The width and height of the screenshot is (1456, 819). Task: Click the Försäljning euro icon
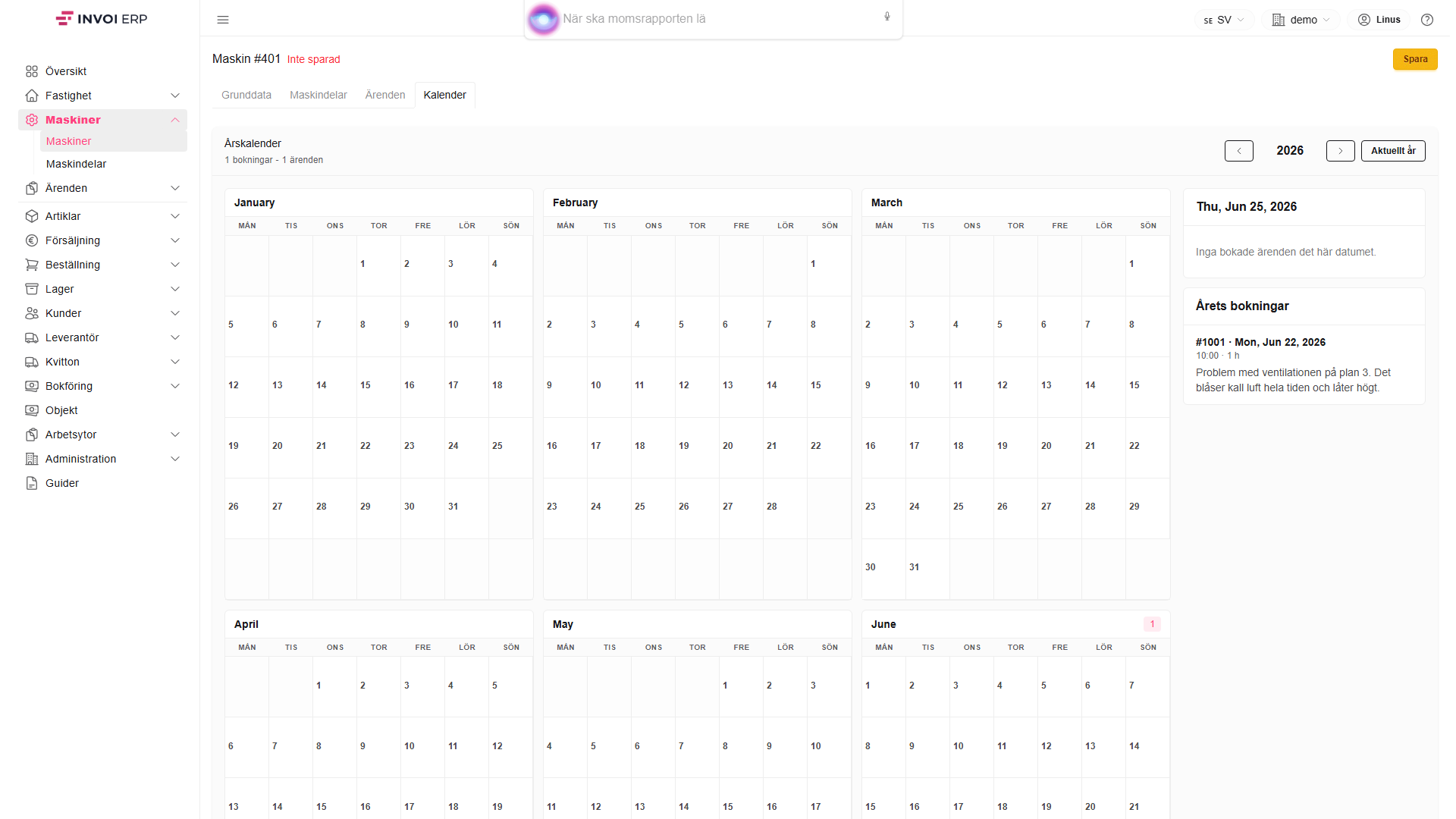tap(32, 240)
